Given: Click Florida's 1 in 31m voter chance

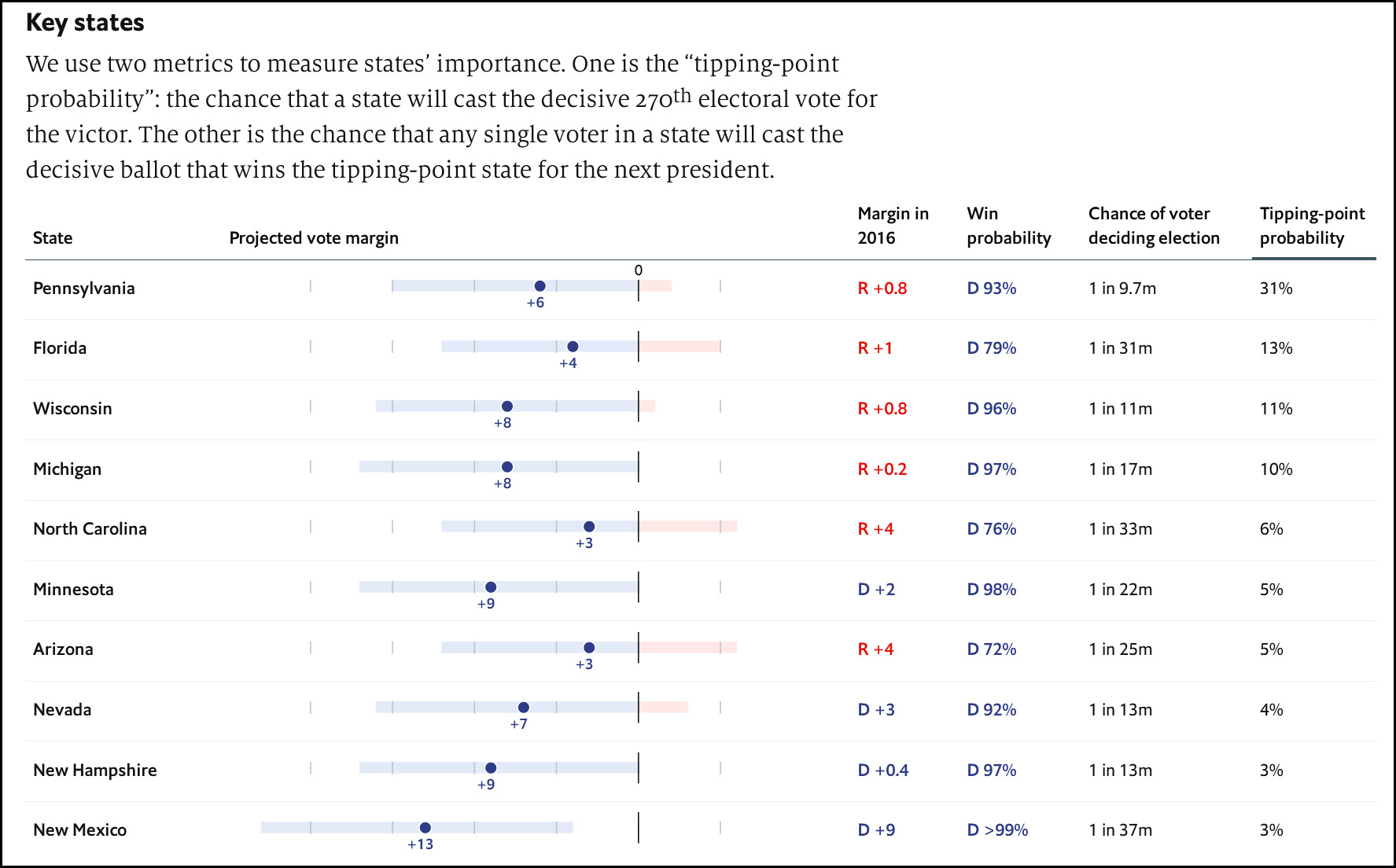Looking at the screenshot, I should click(1120, 348).
